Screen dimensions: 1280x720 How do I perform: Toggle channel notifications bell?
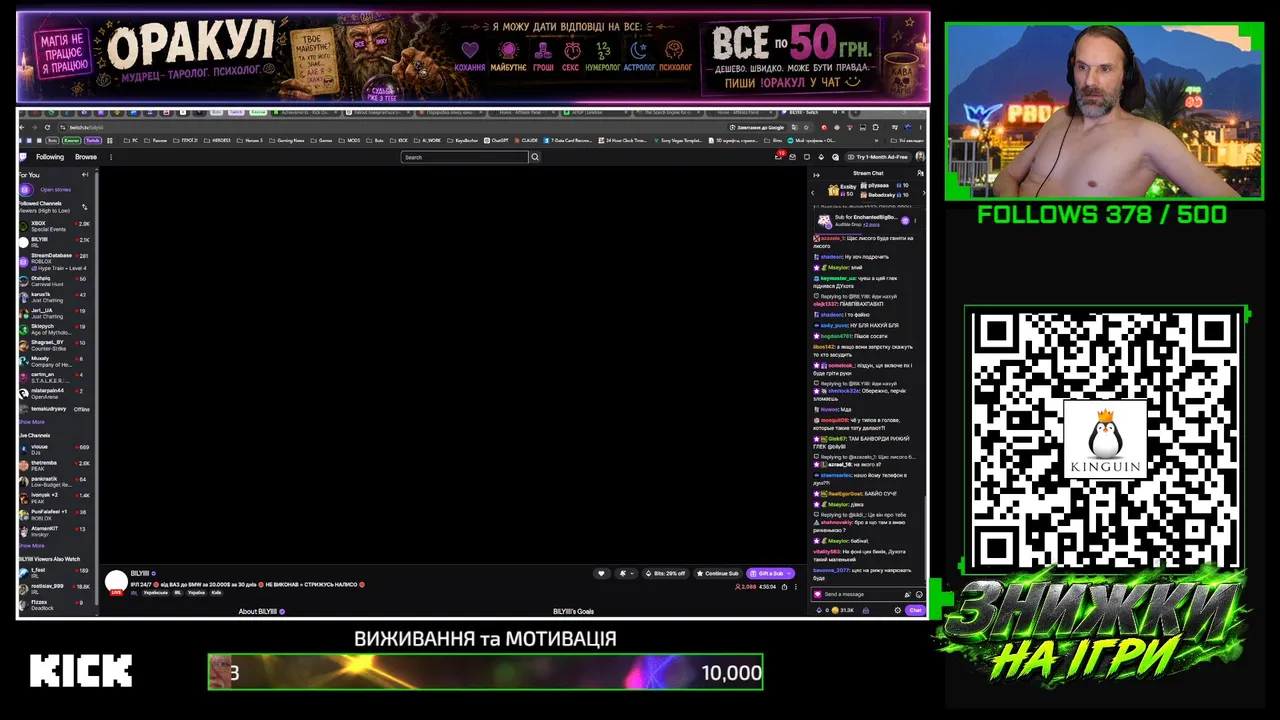(624, 573)
